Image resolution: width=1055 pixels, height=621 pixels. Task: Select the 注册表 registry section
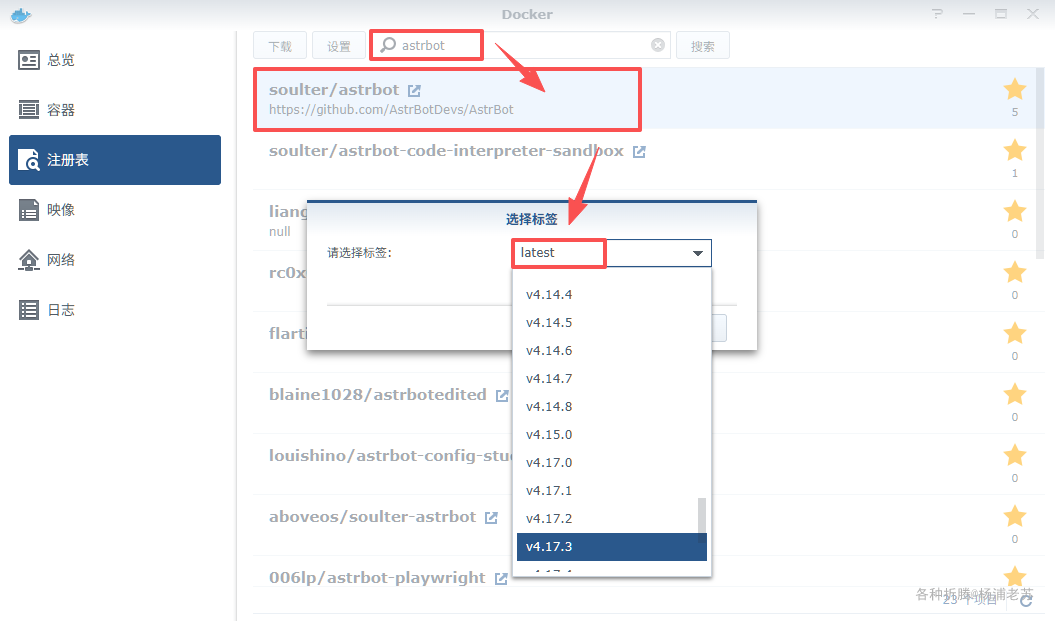(114, 159)
